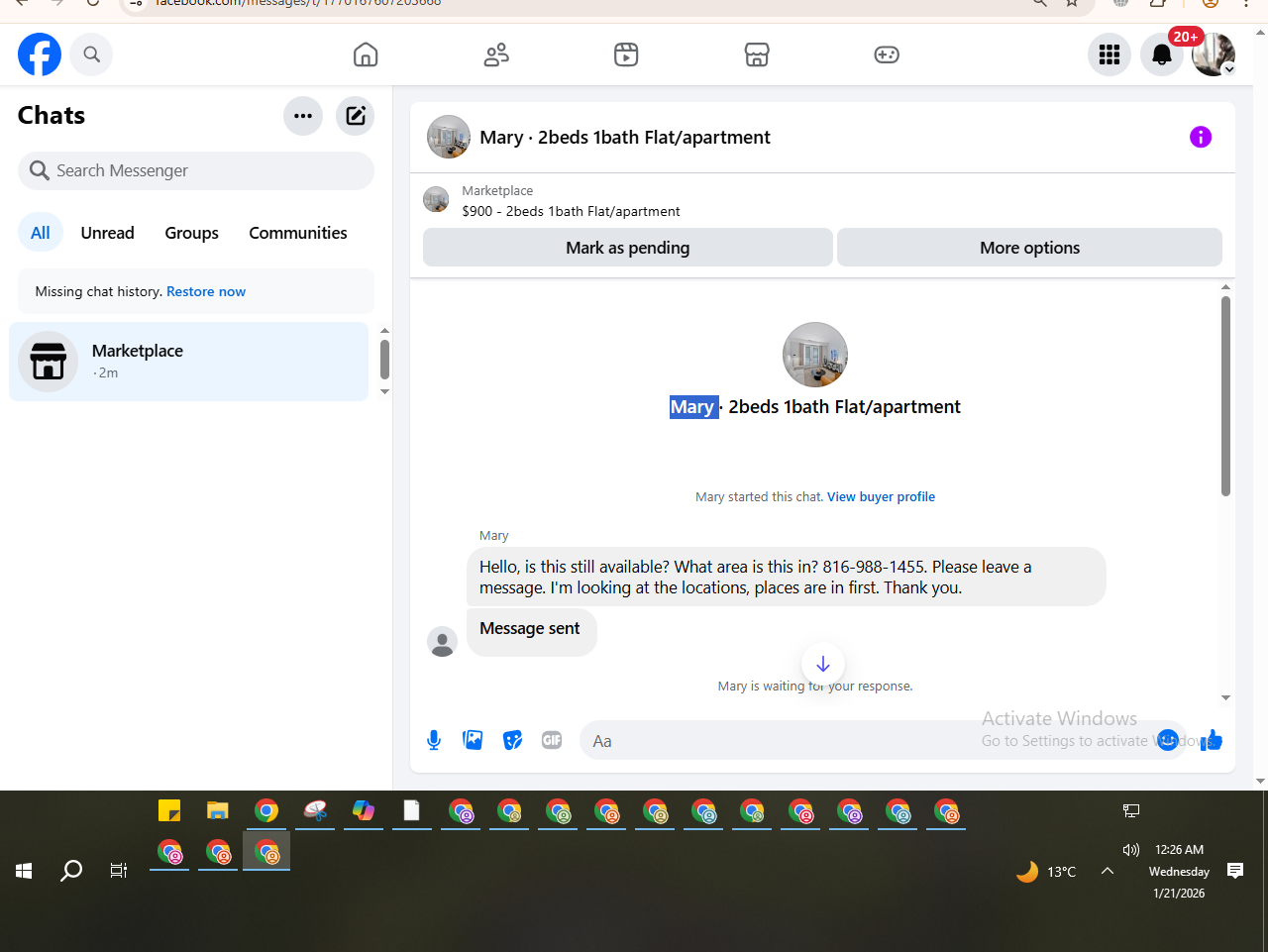The width and height of the screenshot is (1268, 952).
Task: Click the Aa message input box
Action: pyautogui.click(x=883, y=741)
